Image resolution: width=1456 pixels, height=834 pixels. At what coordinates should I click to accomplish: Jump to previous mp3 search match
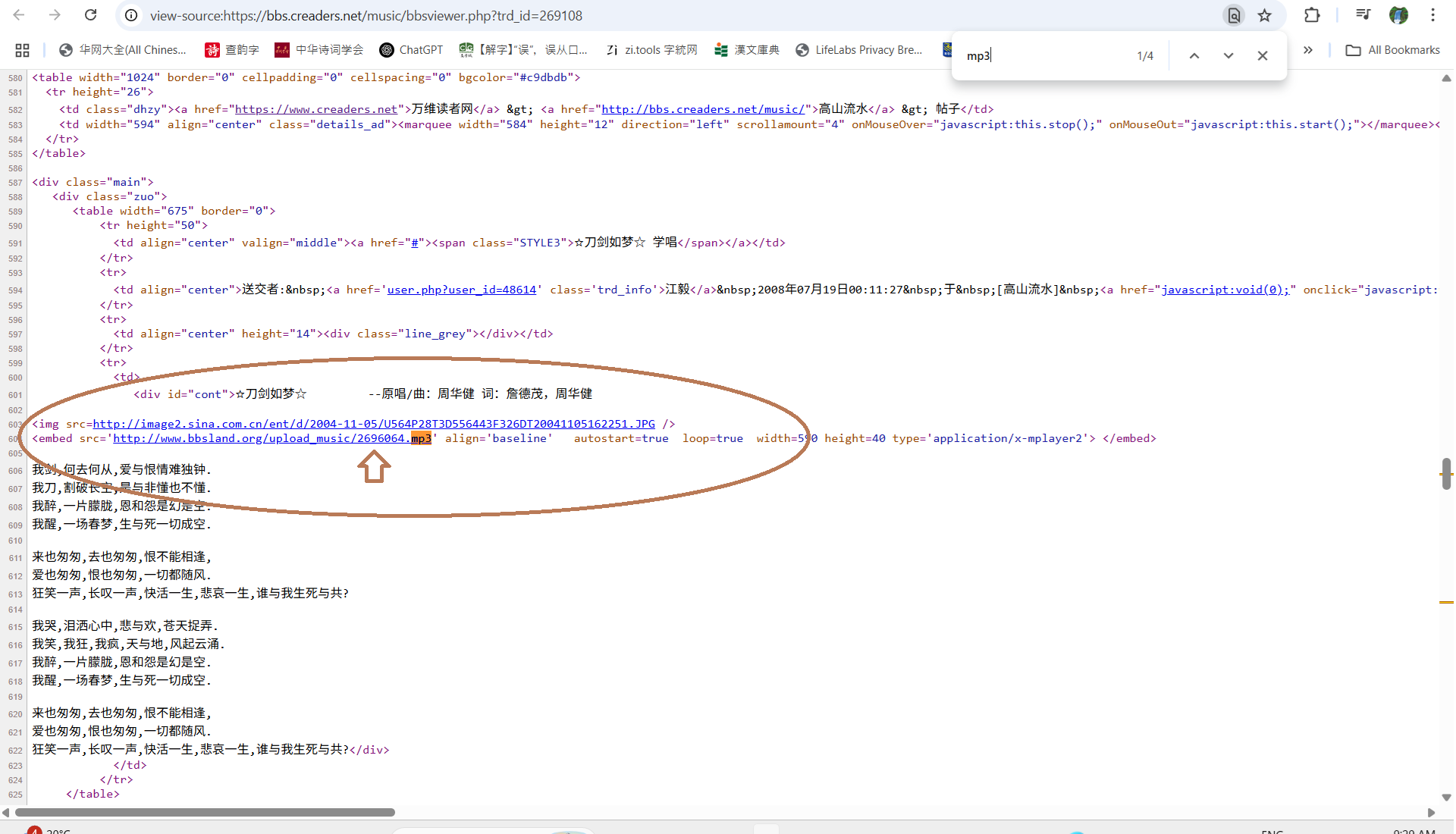coord(1194,55)
